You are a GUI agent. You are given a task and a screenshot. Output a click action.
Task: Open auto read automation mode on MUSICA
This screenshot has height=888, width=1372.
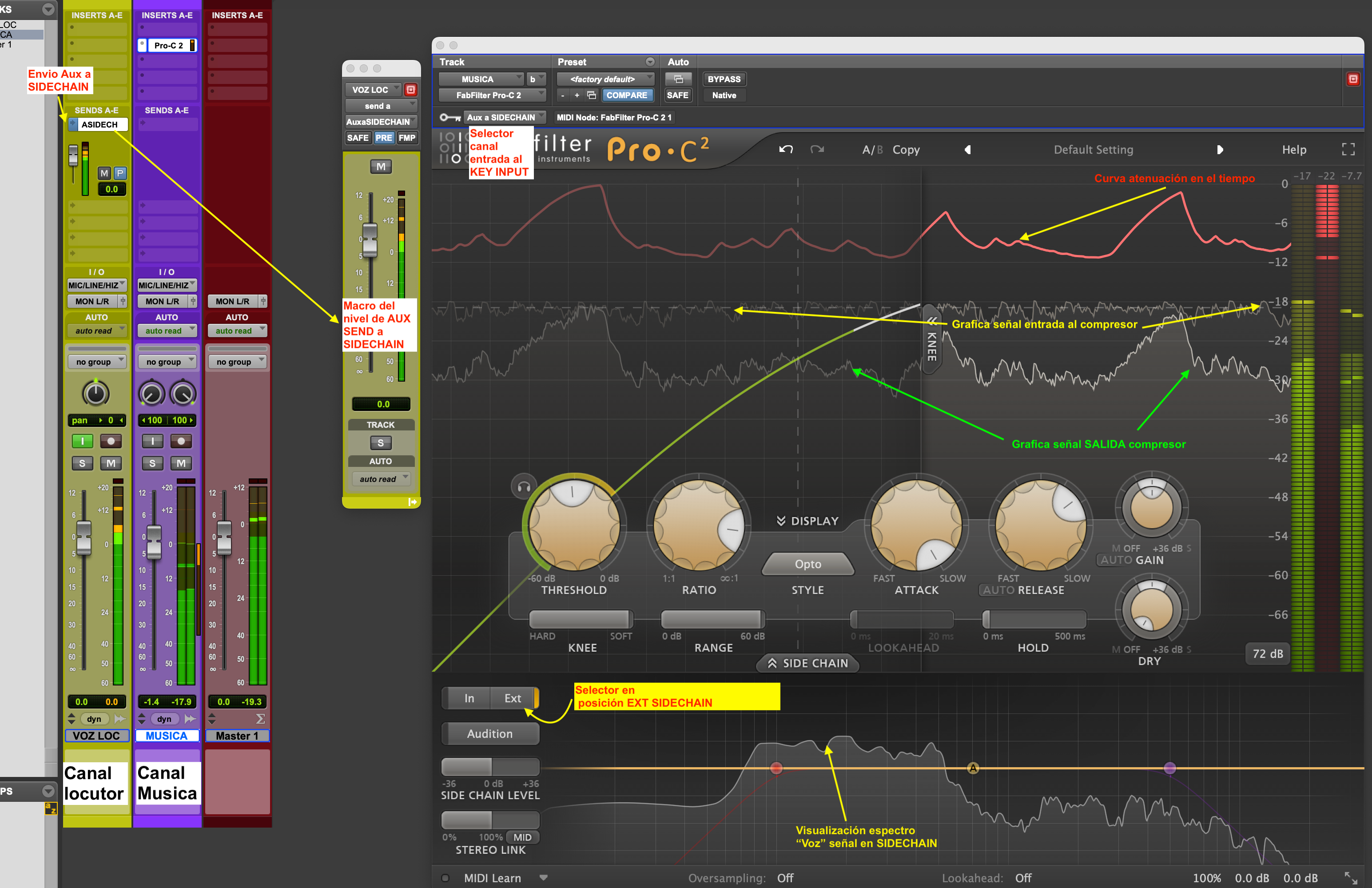point(167,331)
